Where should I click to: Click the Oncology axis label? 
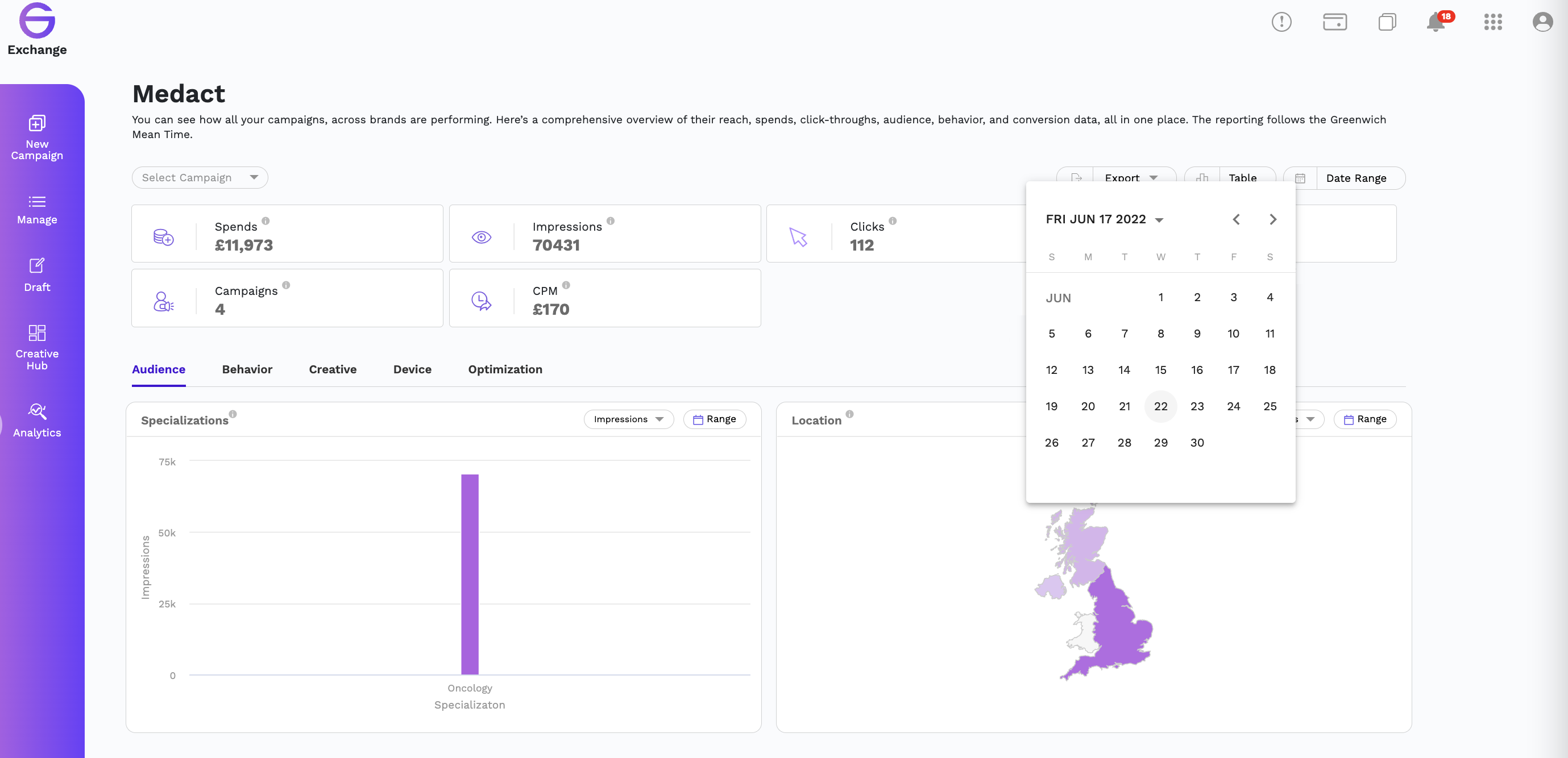[x=469, y=688]
